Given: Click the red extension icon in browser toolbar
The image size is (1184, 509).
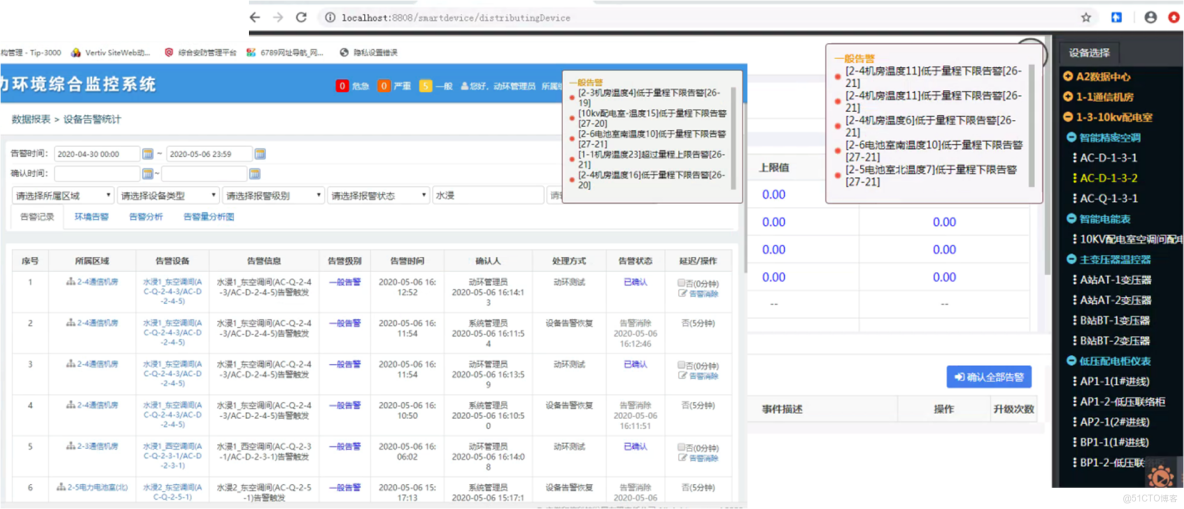Looking at the screenshot, I should [x=1173, y=17].
